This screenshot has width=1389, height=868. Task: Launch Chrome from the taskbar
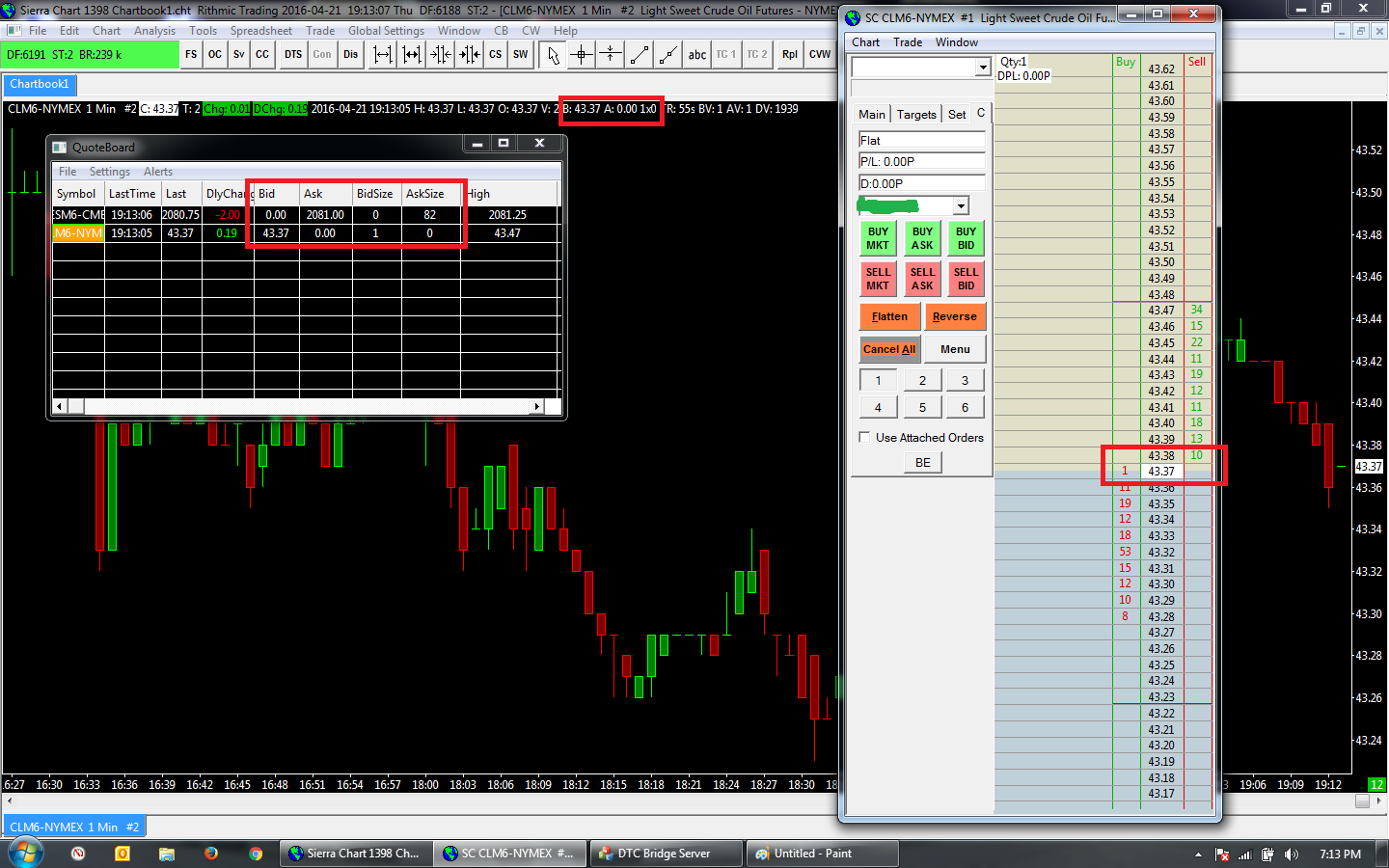pos(256,854)
